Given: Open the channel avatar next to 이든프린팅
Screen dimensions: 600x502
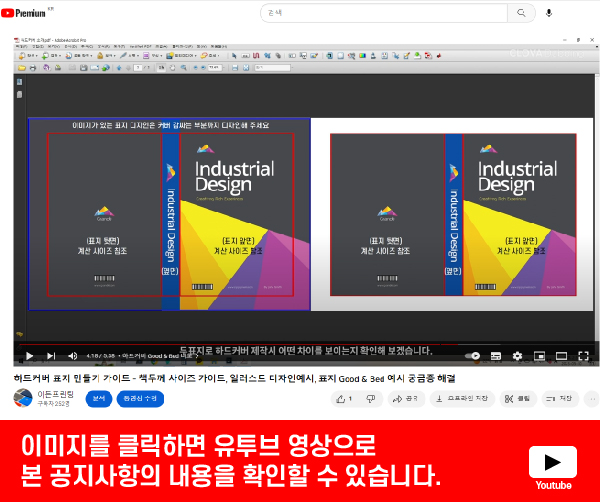Looking at the screenshot, I should (22, 398).
